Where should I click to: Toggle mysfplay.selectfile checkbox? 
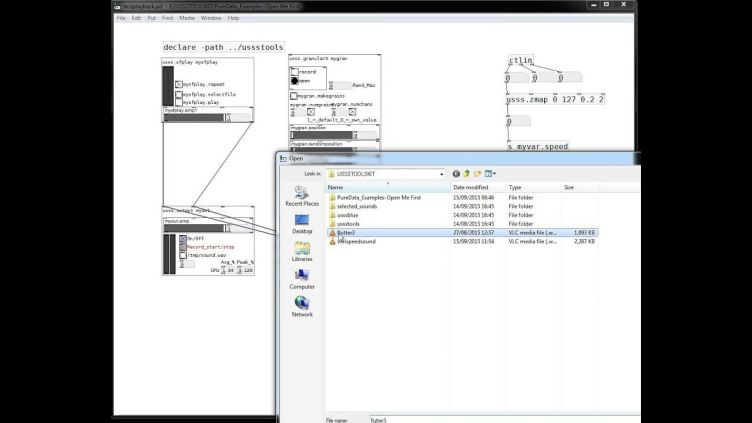tap(178, 94)
